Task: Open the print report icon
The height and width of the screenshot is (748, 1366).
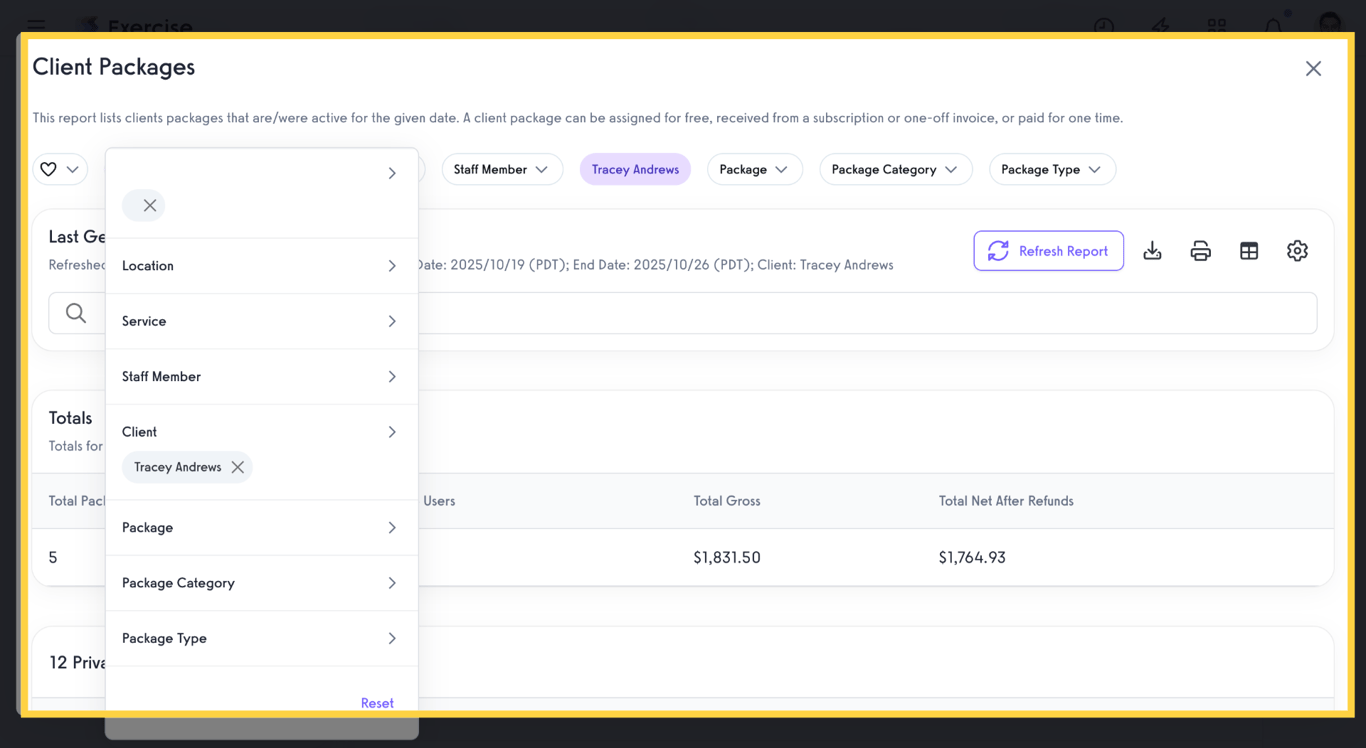Action: [1200, 251]
